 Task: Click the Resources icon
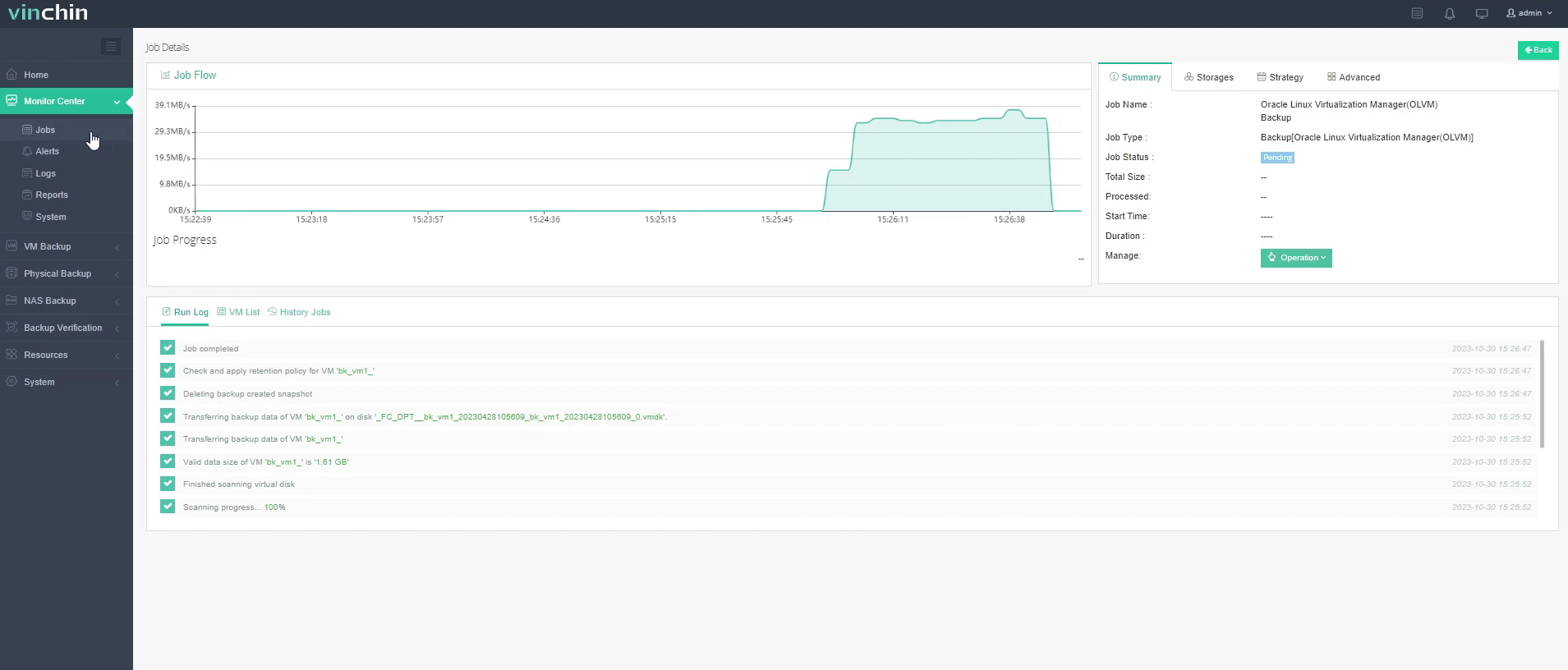[x=11, y=355]
